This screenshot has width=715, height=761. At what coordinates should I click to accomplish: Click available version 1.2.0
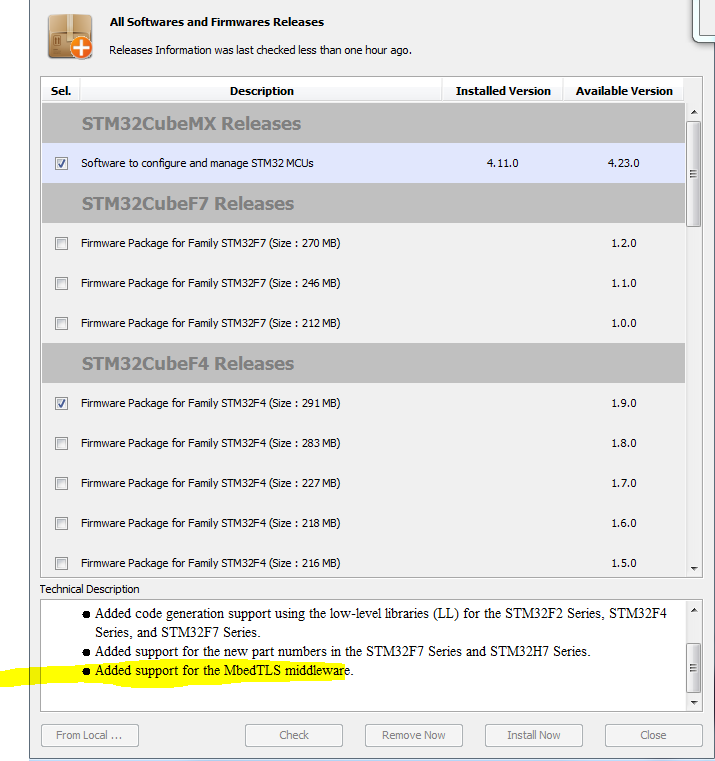coord(624,243)
